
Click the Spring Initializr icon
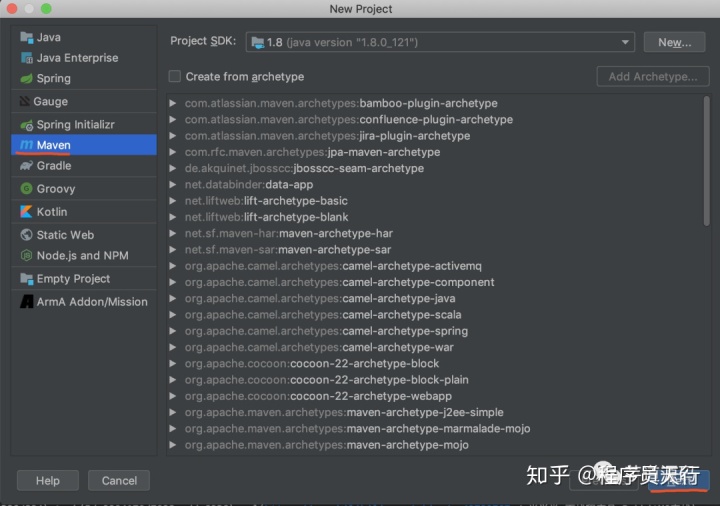tap(27, 124)
